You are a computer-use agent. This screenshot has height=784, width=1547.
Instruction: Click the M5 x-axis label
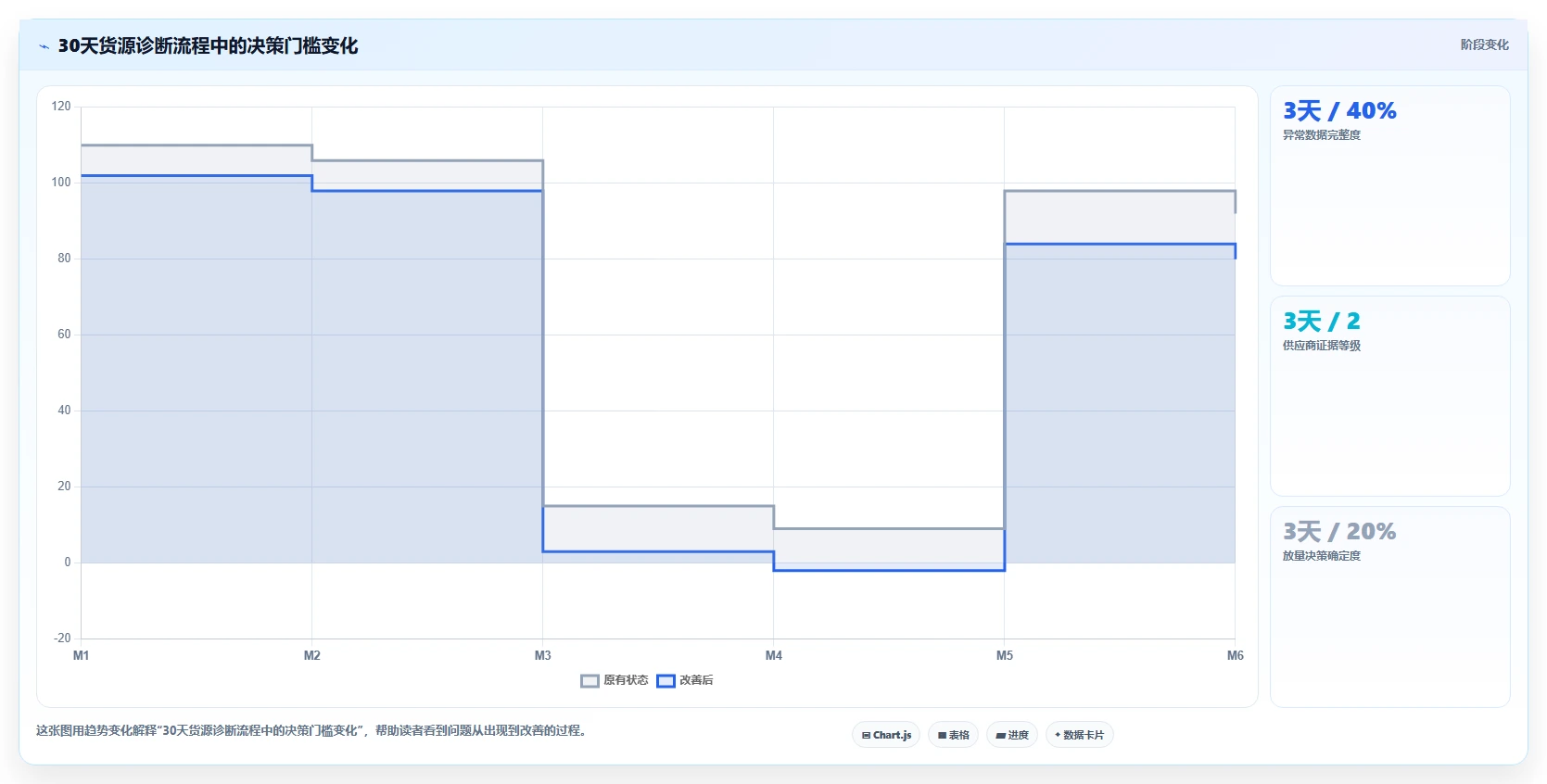pyautogui.click(x=1005, y=655)
